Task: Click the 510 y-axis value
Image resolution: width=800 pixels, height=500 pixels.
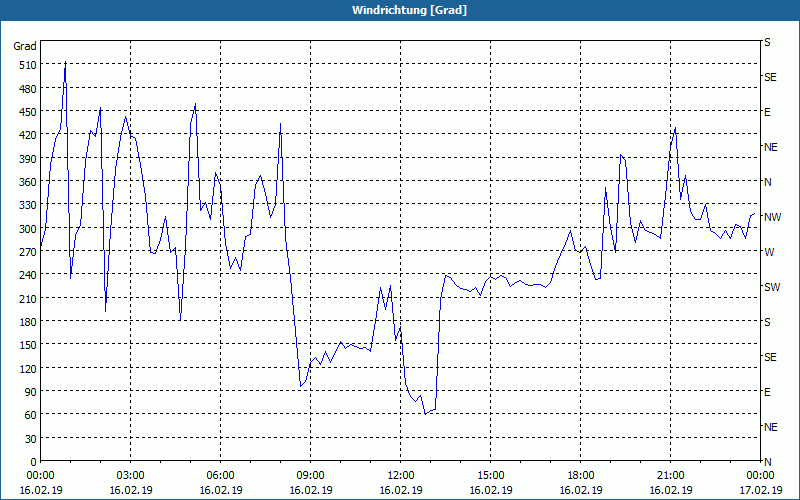Action: tap(27, 65)
